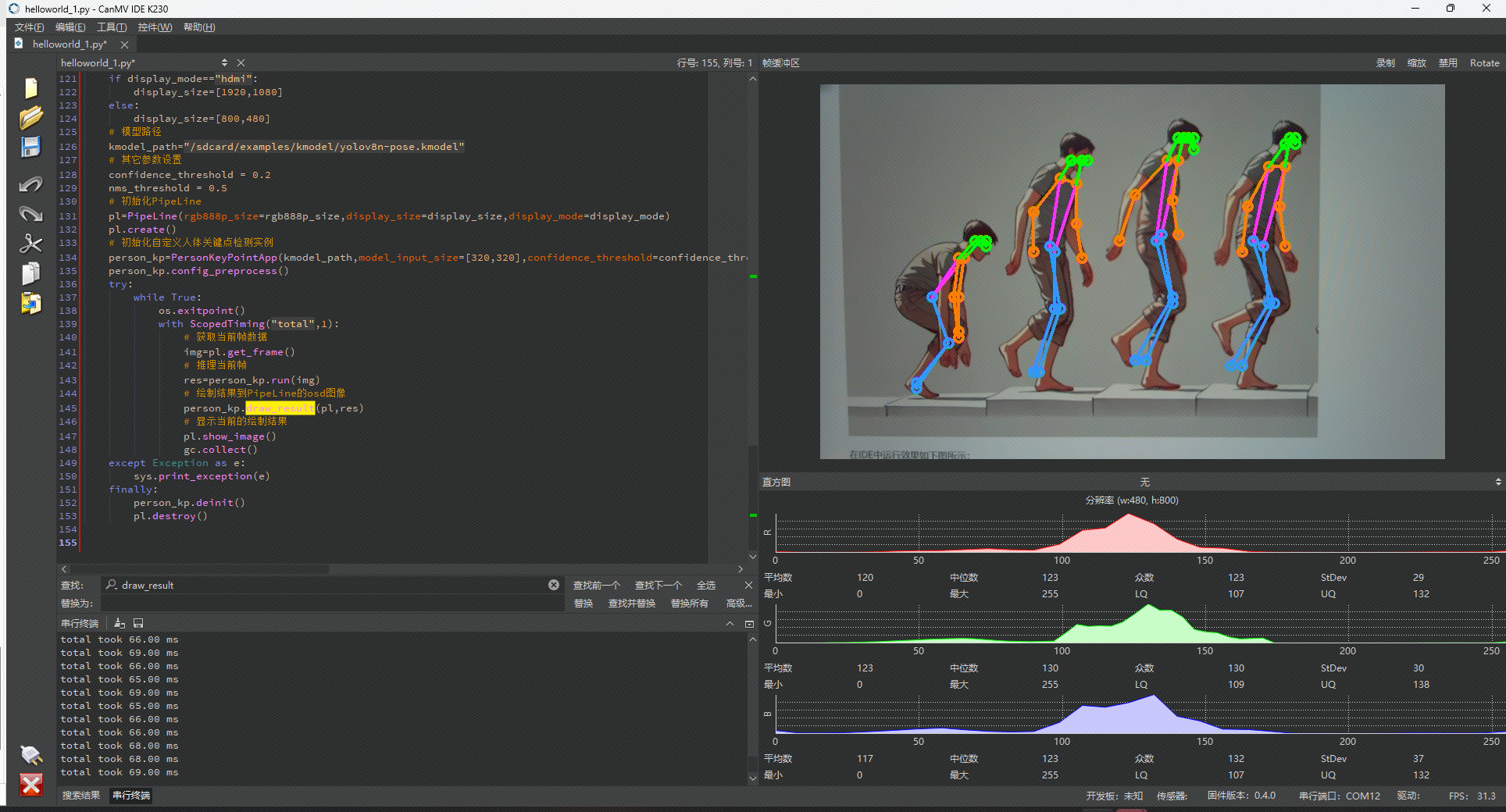
Task: Close the helloworld_1.py document header
Action: click(x=241, y=62)
